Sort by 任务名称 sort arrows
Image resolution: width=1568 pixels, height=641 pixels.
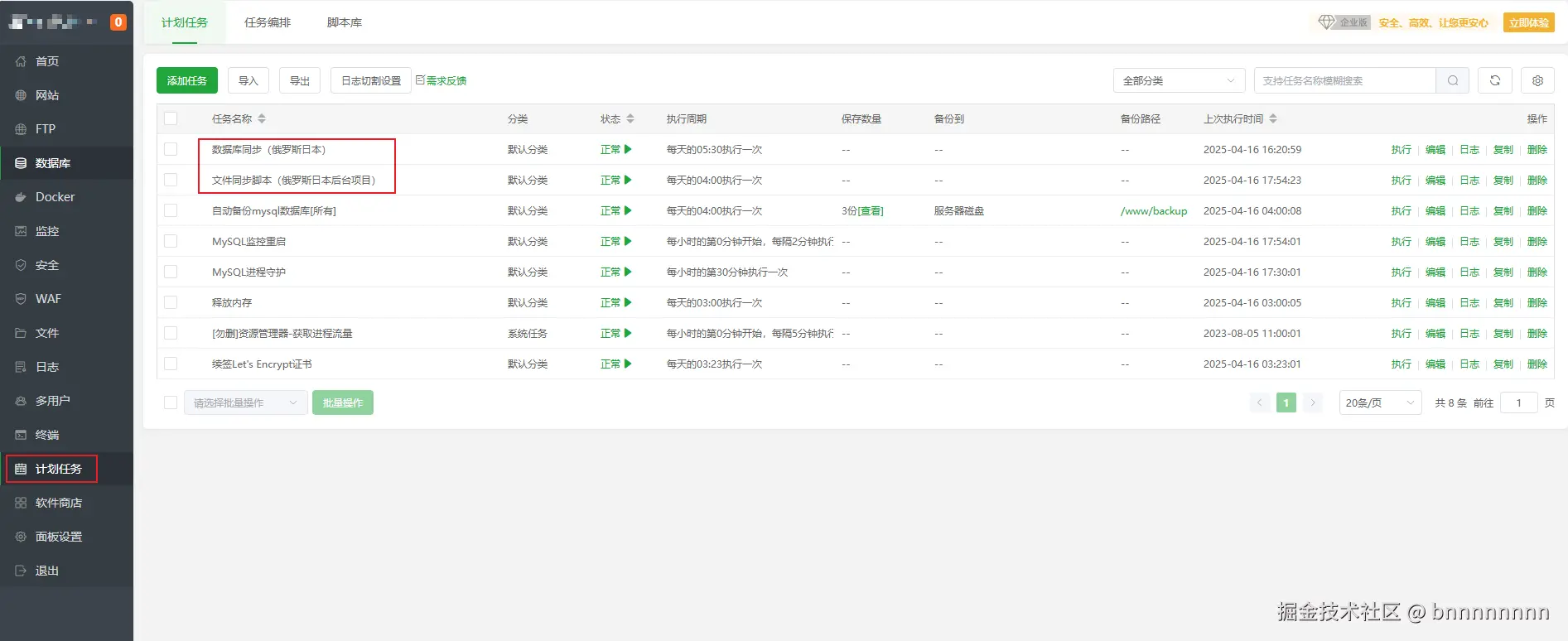point(262,118)
